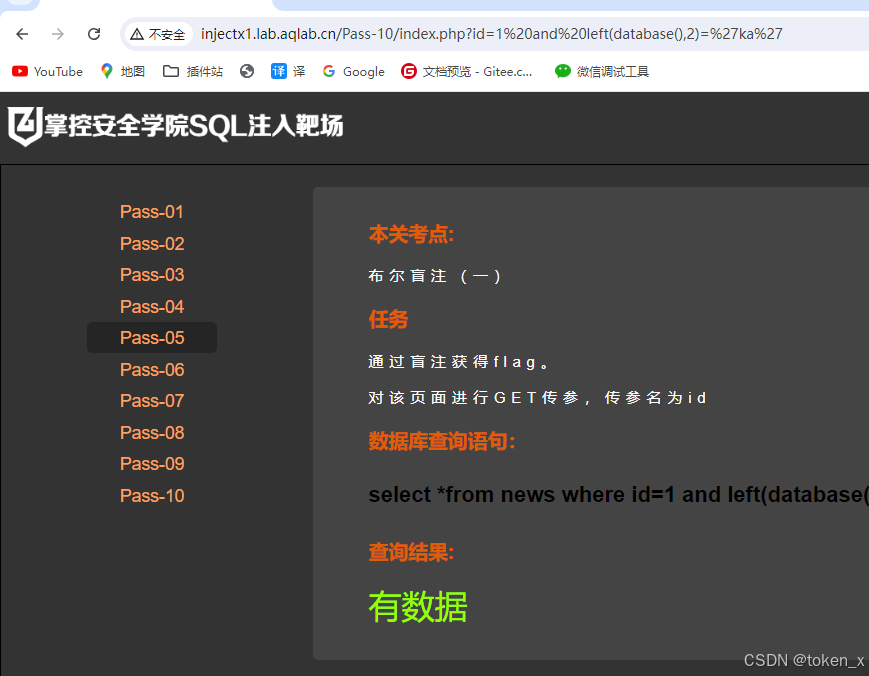Click the 本关考点 heading
Viewport: 869px width, 676px height.
click(411, 234)
